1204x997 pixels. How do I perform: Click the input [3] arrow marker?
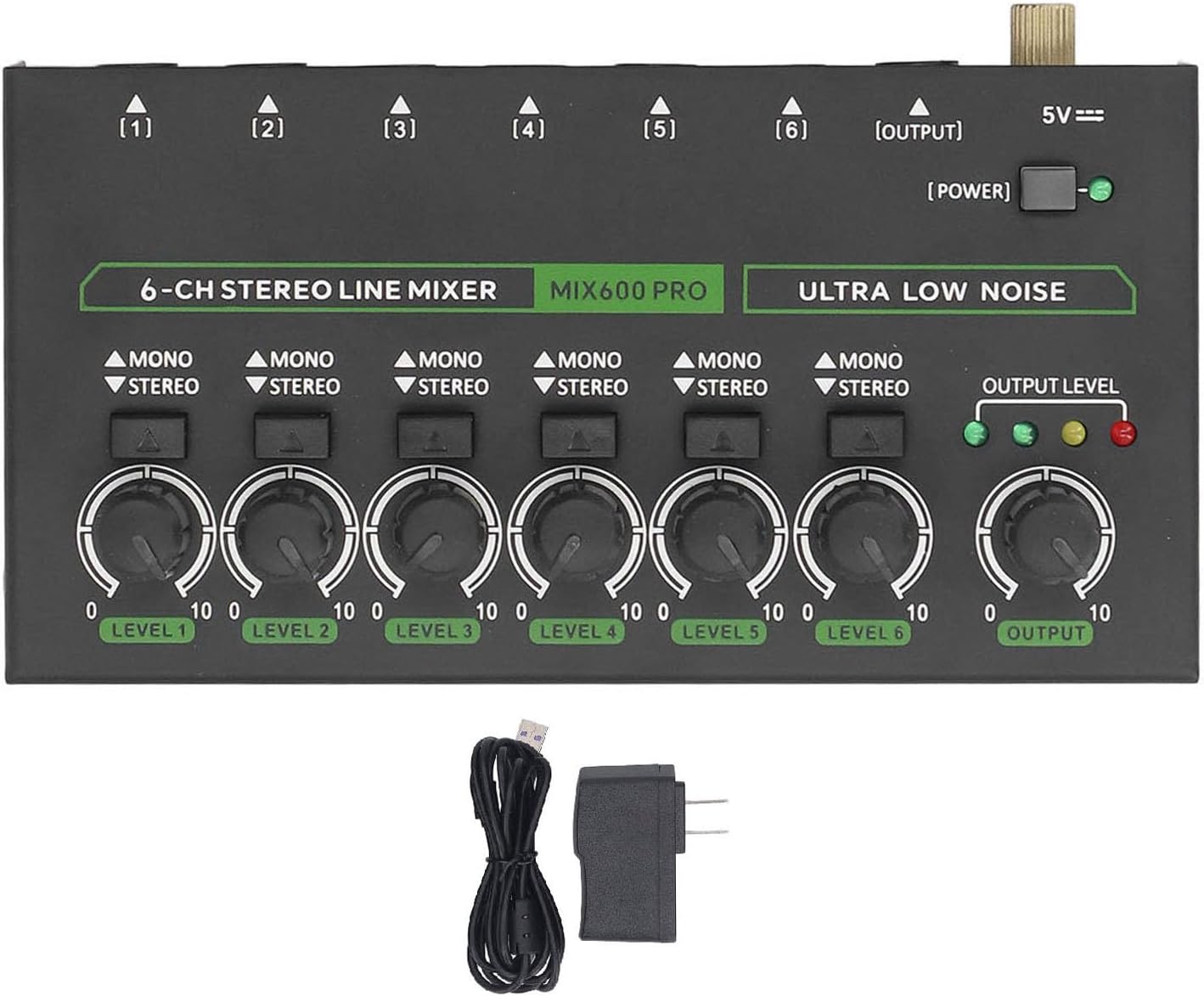[398, 105]
